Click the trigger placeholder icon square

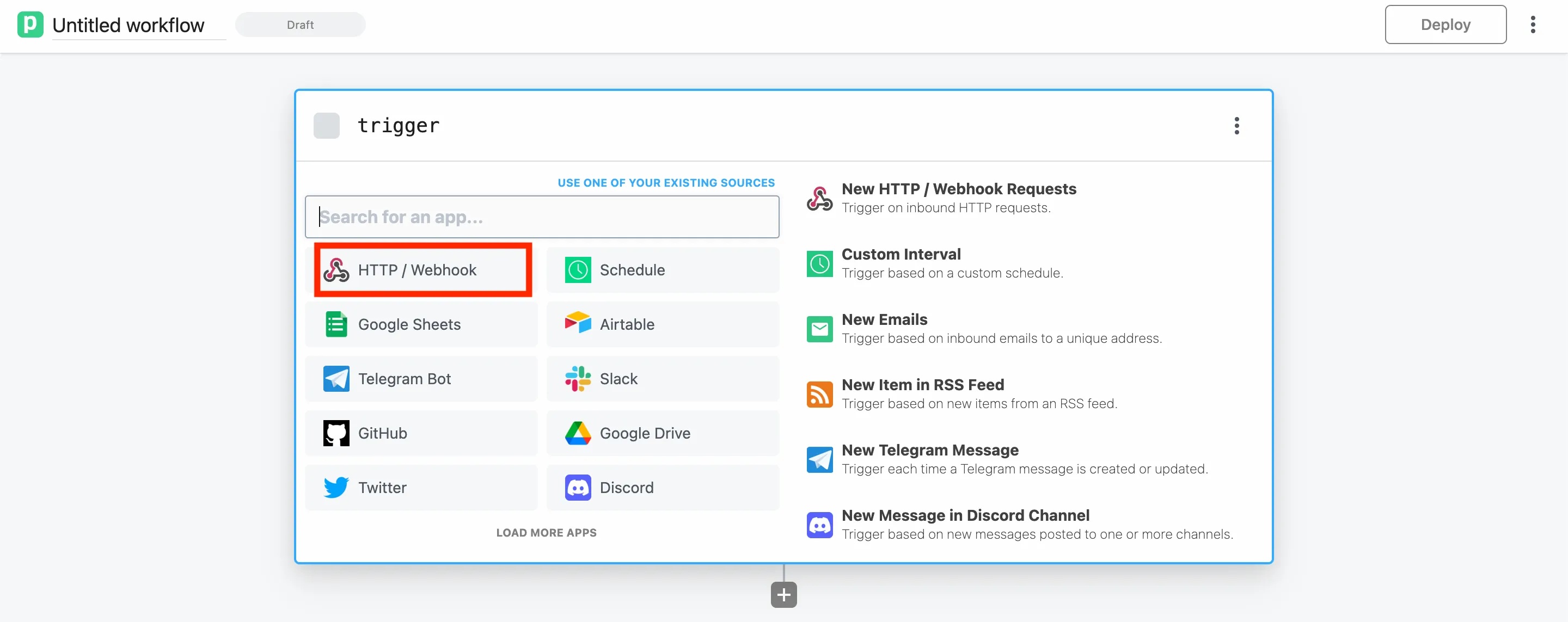326,125
